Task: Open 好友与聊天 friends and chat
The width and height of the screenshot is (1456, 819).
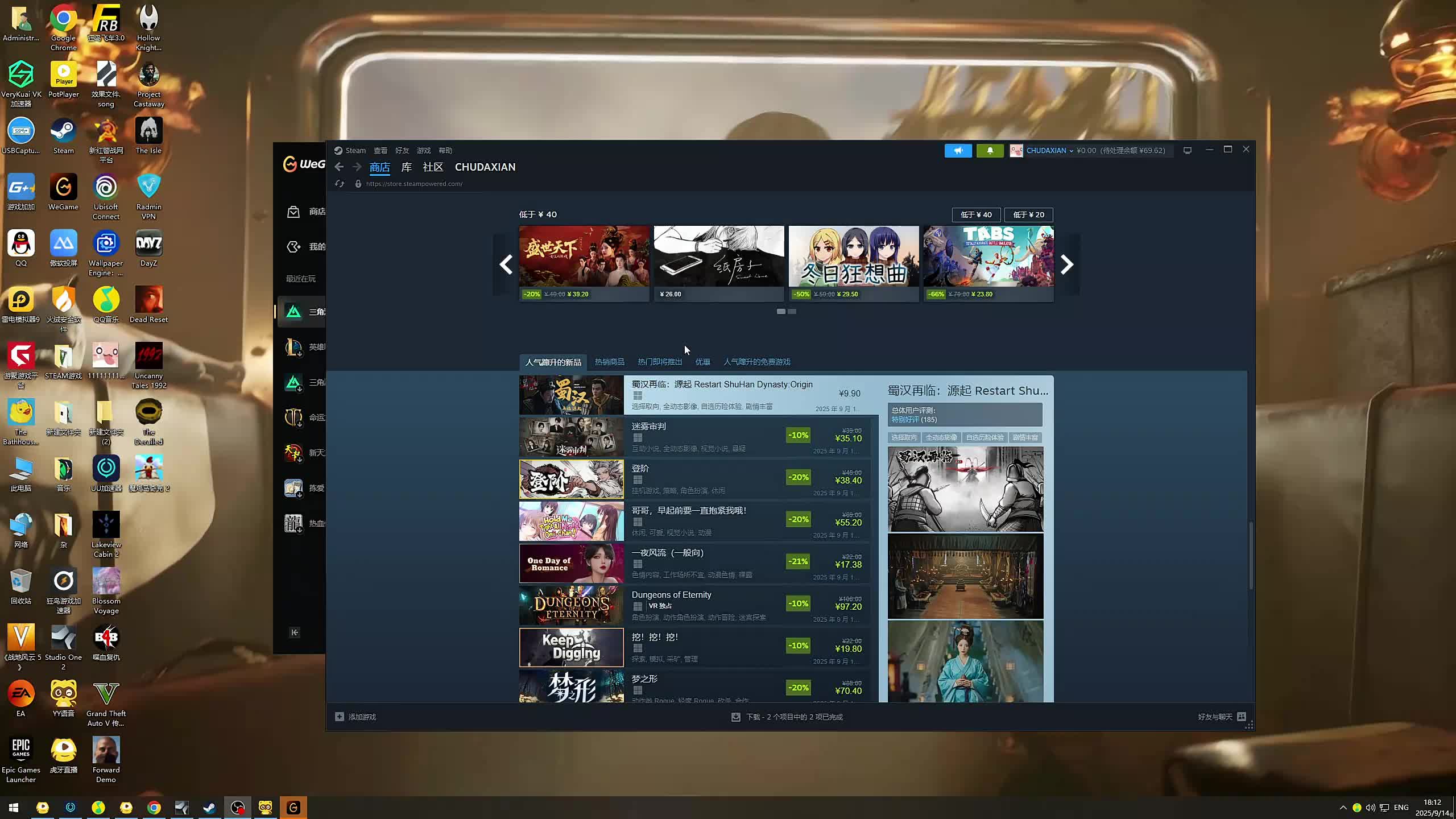Action: 1222,717
